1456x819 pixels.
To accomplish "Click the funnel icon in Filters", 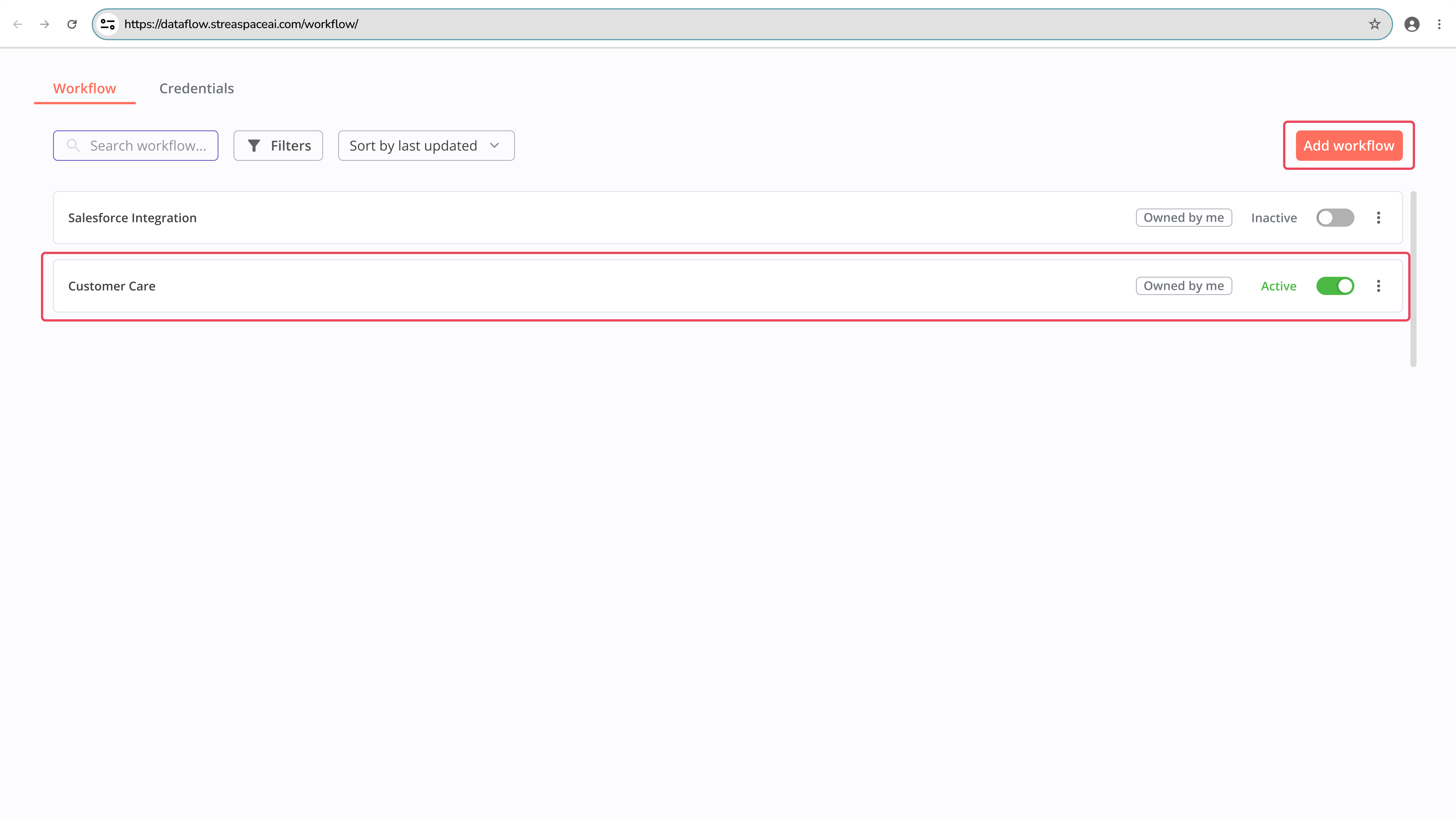I will pos(254,146).
